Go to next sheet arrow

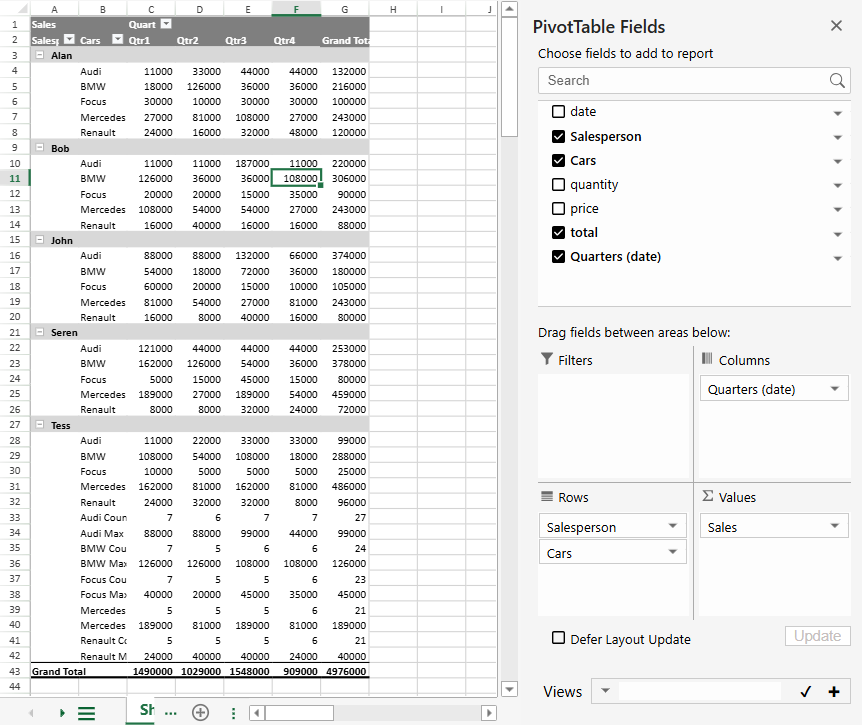(x=62, y=713)
